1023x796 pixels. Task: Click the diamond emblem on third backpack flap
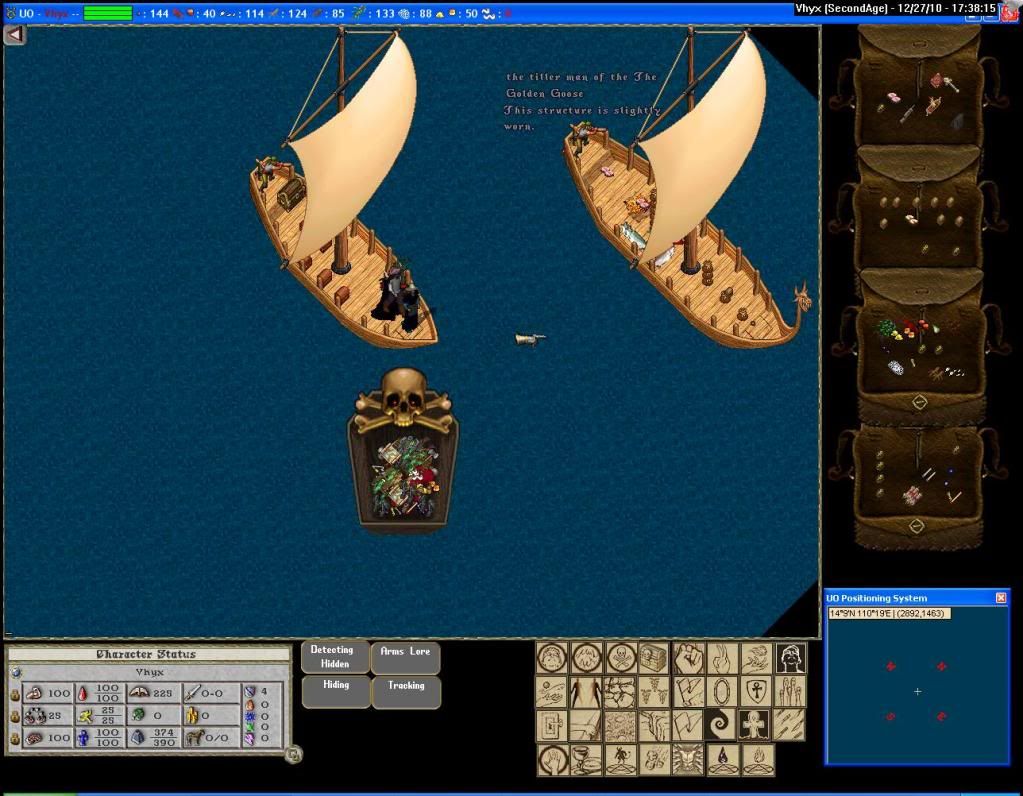pos(919,402)
